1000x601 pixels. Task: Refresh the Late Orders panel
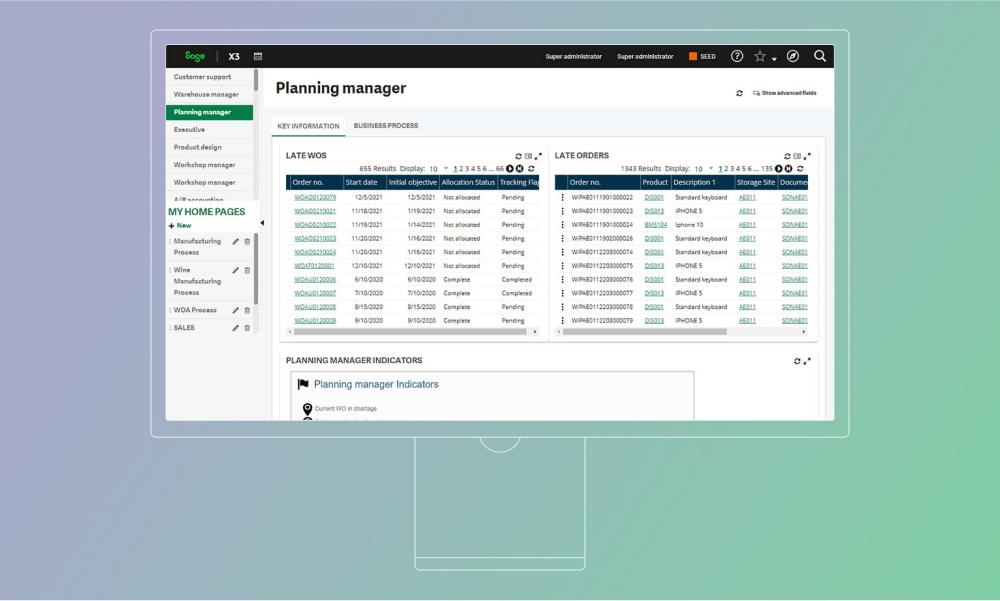coord(787,156)
